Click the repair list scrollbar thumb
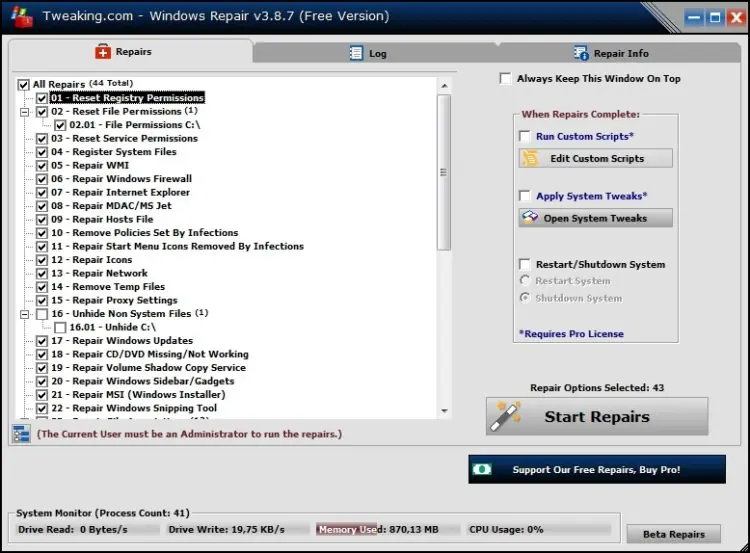Viewport: 750px width, 553px height. point(444,172)
